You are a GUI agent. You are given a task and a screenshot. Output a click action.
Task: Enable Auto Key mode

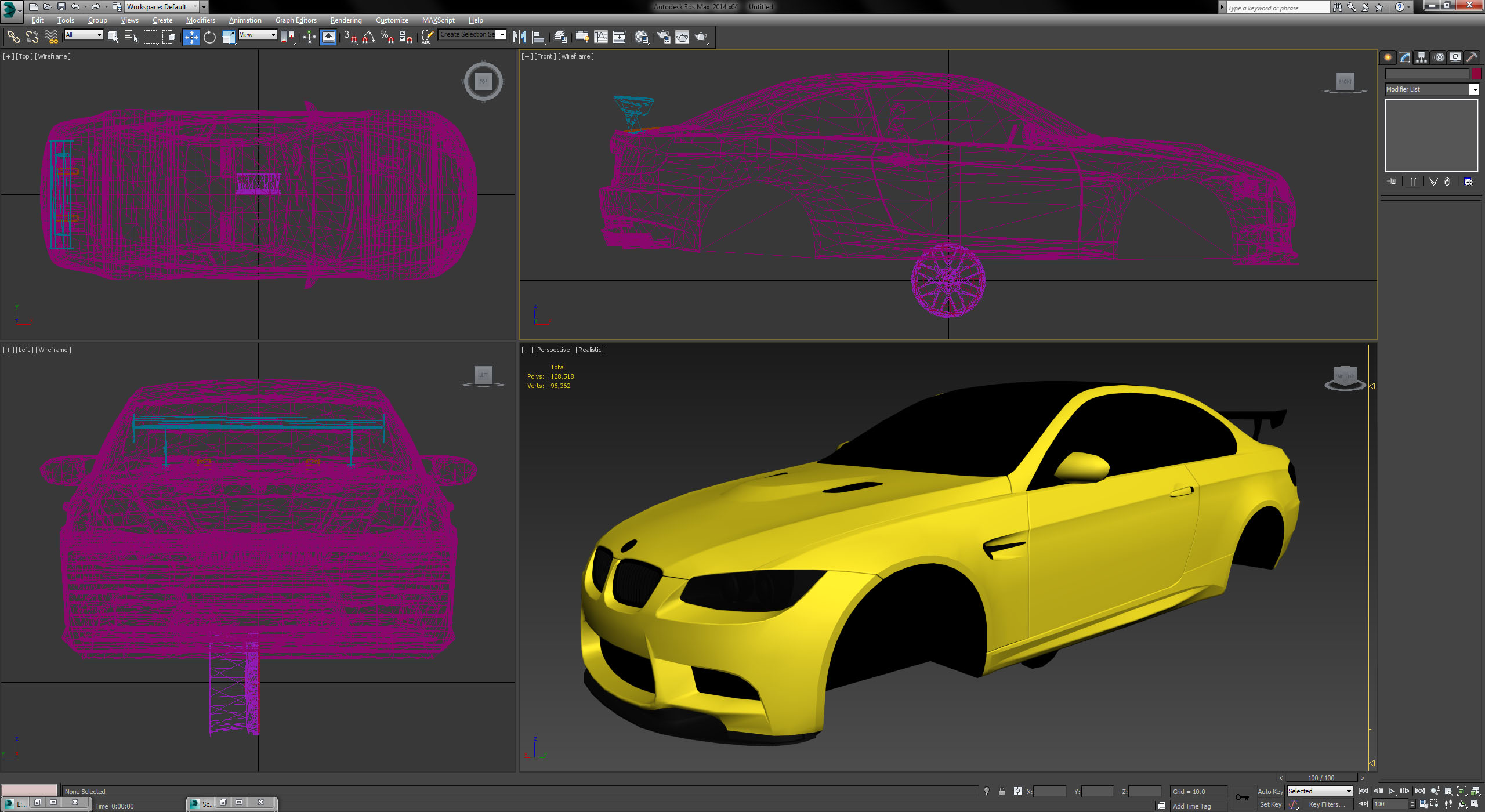coord(1270,791)
